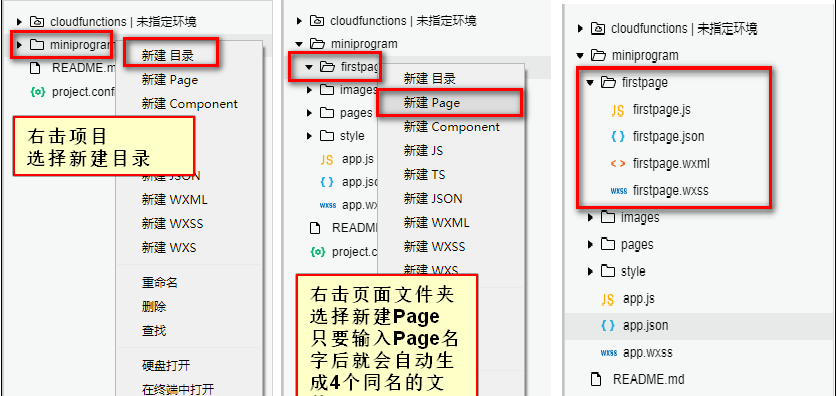This screenshot has height=396, width=837.
Task: Expand the style folder arrow in middle panel
Action: tap(309, 136)
